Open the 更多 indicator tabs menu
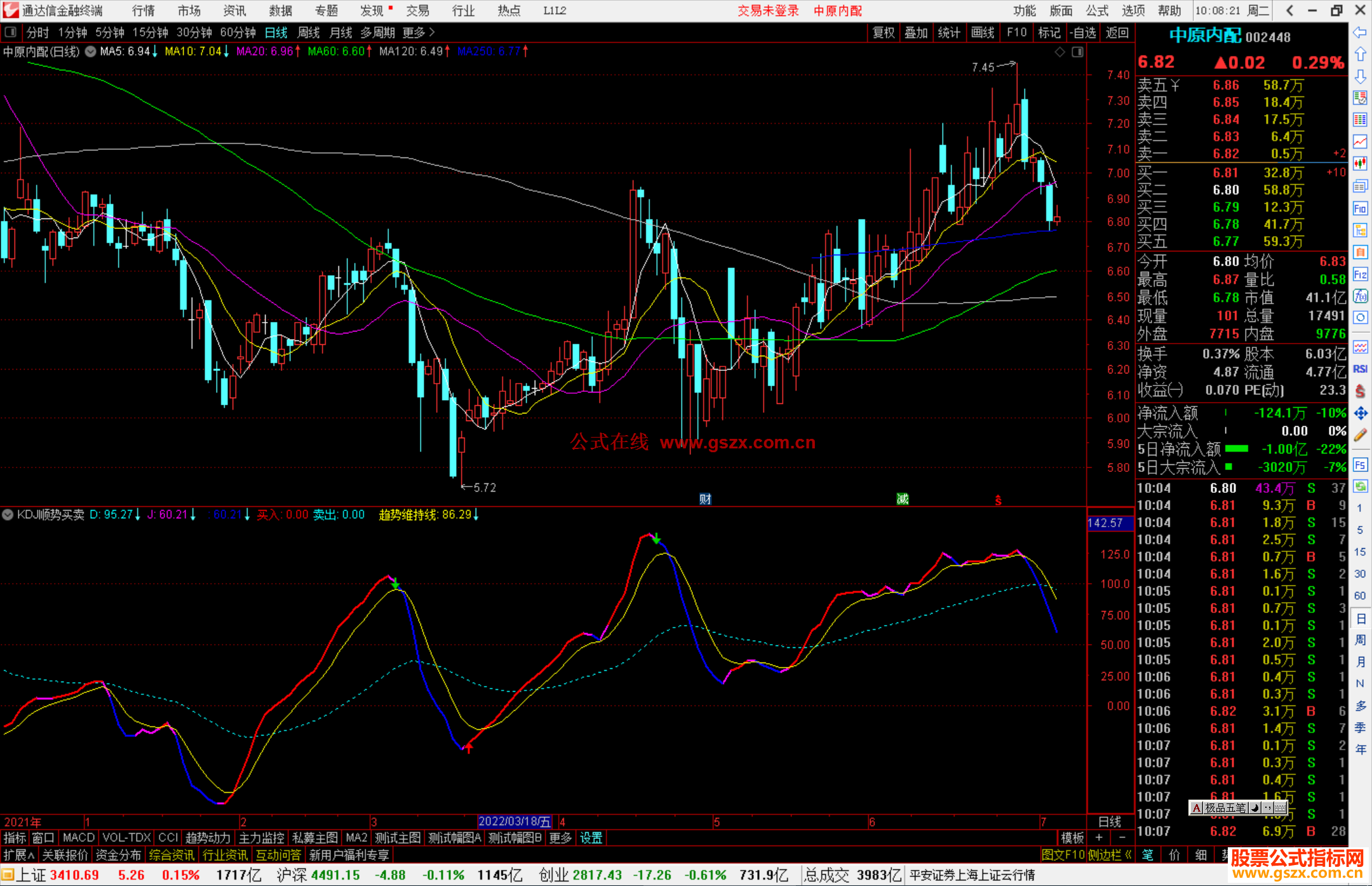Viewport: 1372px width, 886px height. pos(560,838)
